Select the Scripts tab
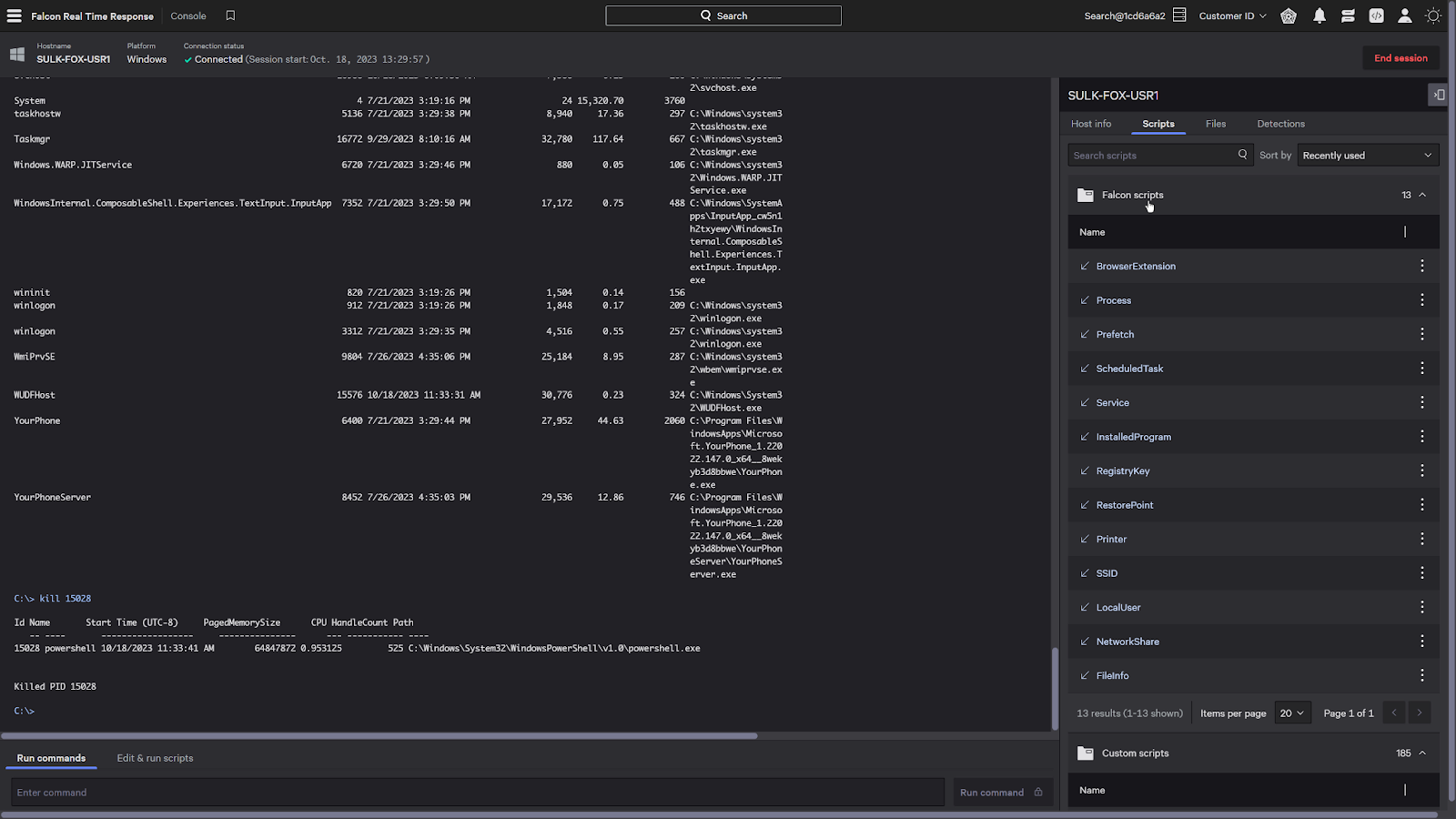1456x819 pixels. [1158, 124]
